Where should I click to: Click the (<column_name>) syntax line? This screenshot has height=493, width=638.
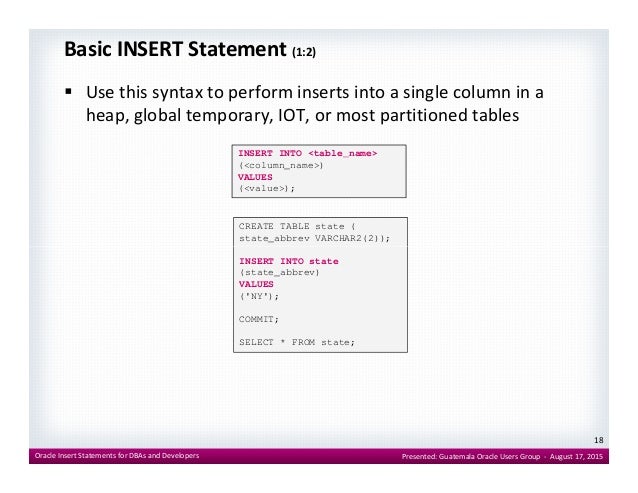click(x=281, y=166)
